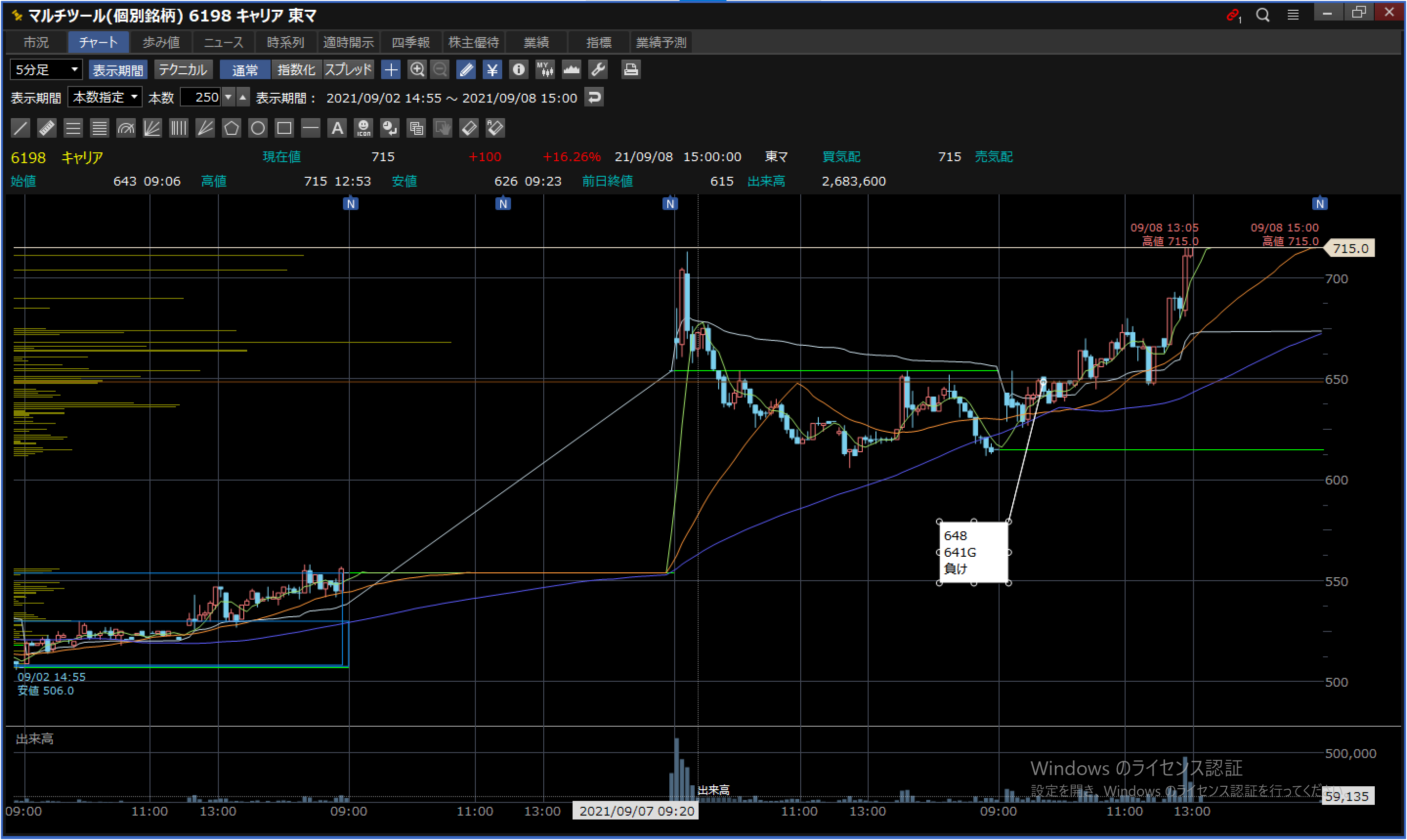The height and width of the screenshot is (840, 1407).
Task: Select the pentagon shape tool
Action: (x=231, y=128)
